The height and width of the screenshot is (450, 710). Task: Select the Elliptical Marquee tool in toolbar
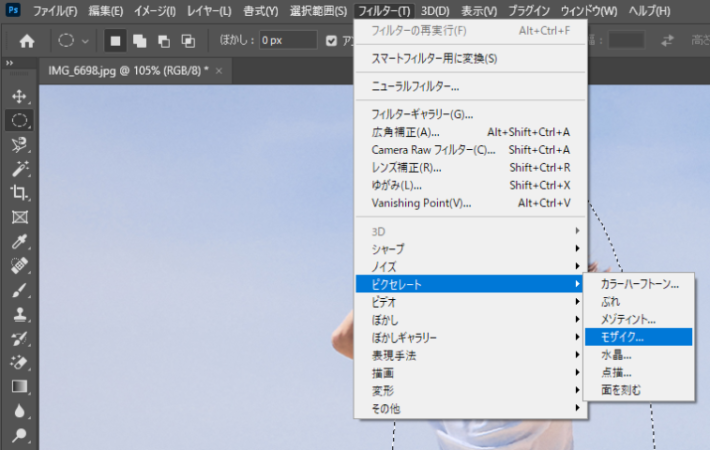click(19, 120)
